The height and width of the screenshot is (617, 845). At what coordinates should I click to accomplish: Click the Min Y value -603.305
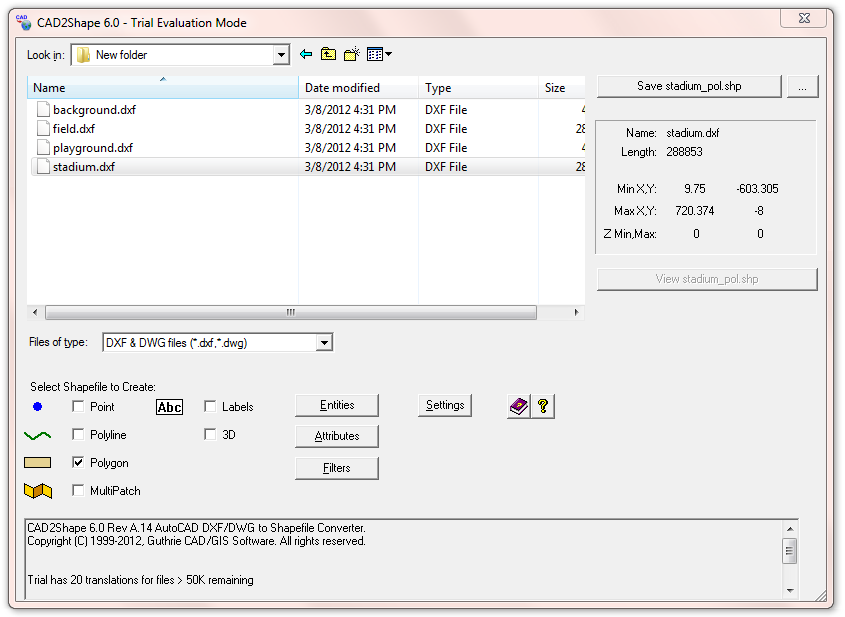[757, 189]
